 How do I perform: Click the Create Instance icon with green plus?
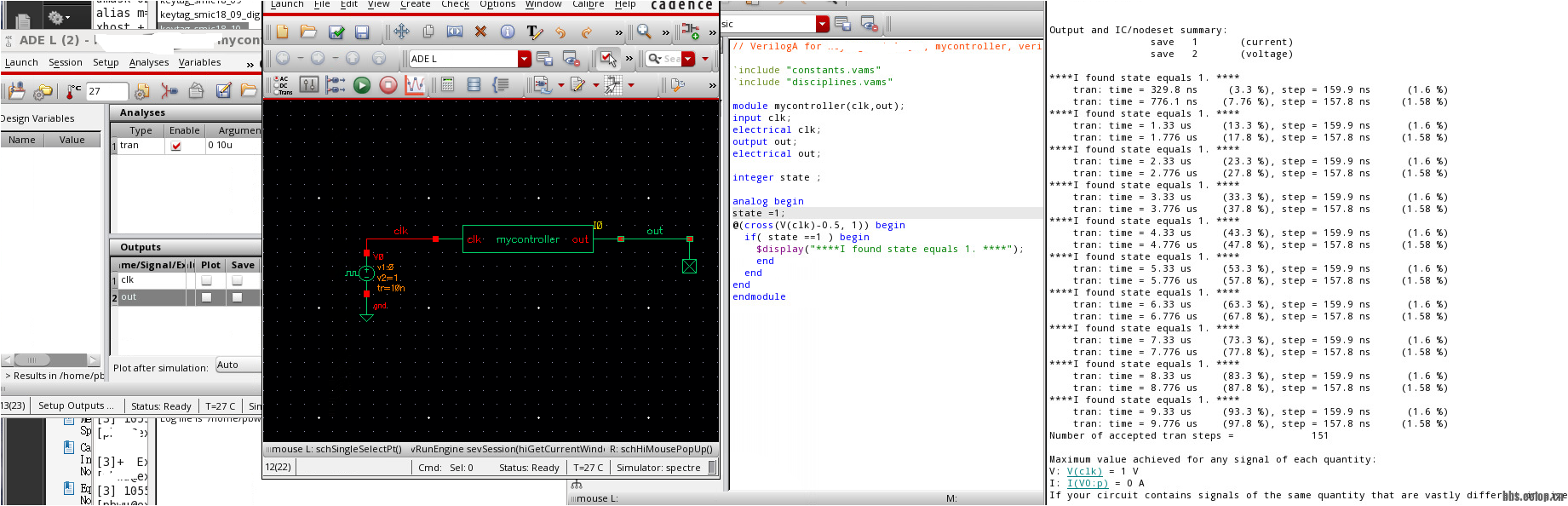[x=691, y=32]
